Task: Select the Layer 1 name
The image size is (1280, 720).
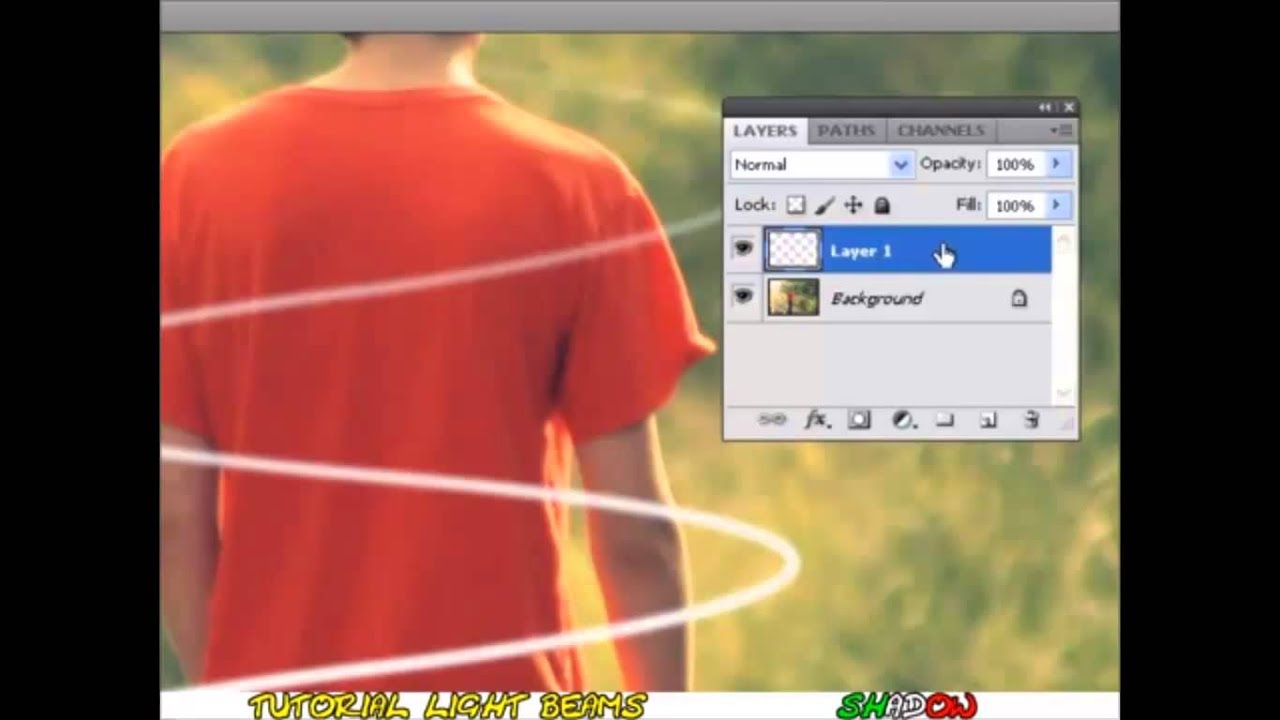Action: pos(860,251)
